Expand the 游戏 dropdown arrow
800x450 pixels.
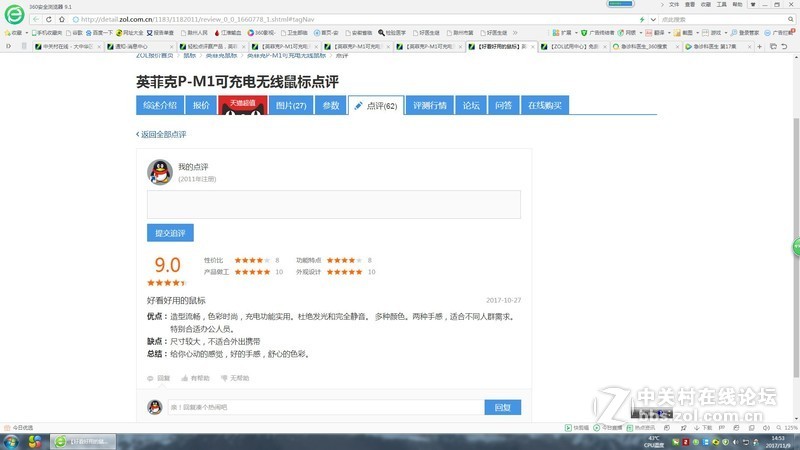point(726,33)
